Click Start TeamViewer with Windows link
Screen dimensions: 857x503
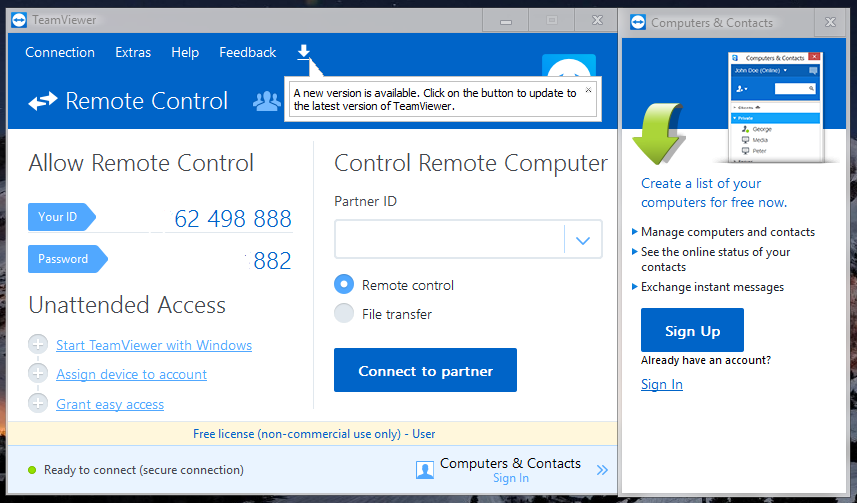tap(154, 345)
